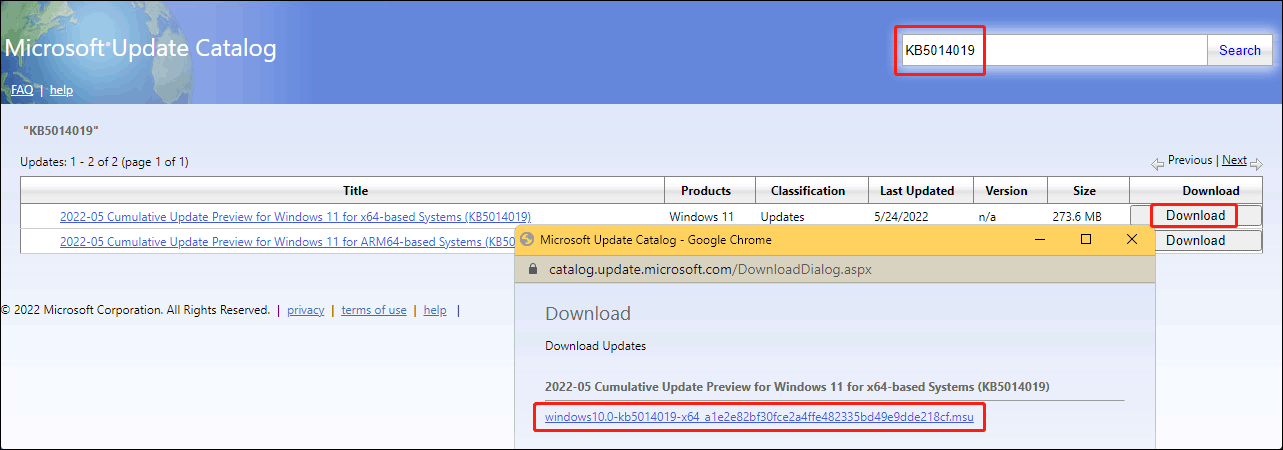Click the kb5014019-x64 .msu download link
The image size is (1283, 450).
click(x=759, y=416)
